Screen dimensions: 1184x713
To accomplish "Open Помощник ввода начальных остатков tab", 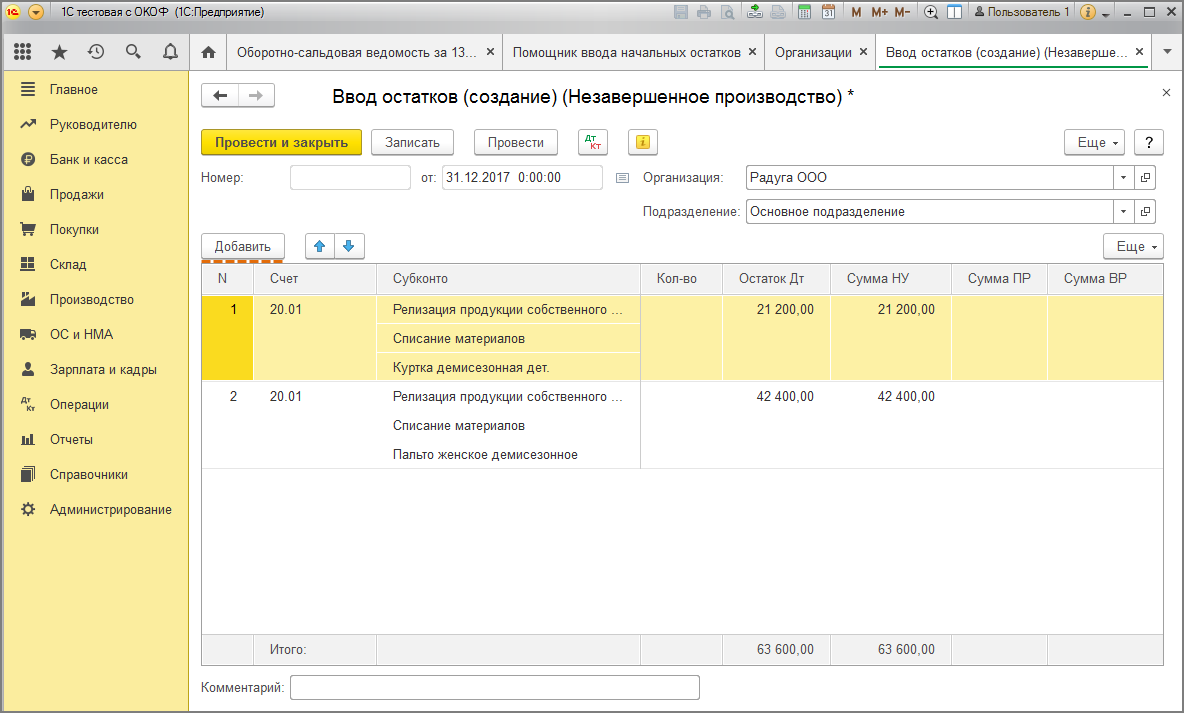I will pyautogui.click(x=626, y=52).
